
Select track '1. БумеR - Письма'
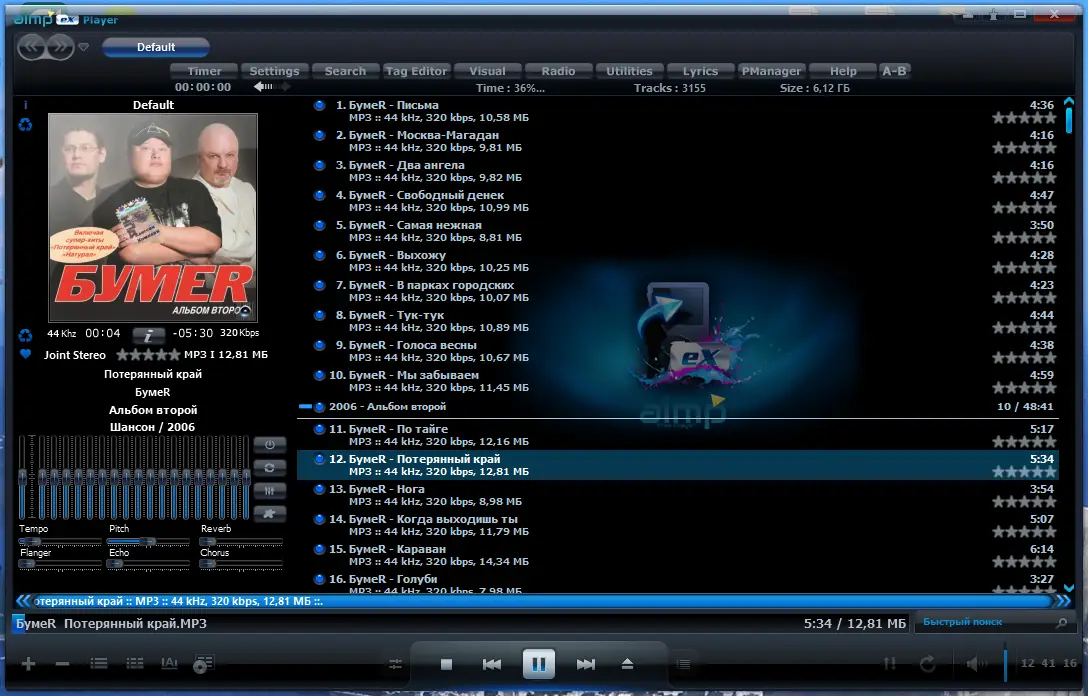point(677,111)
